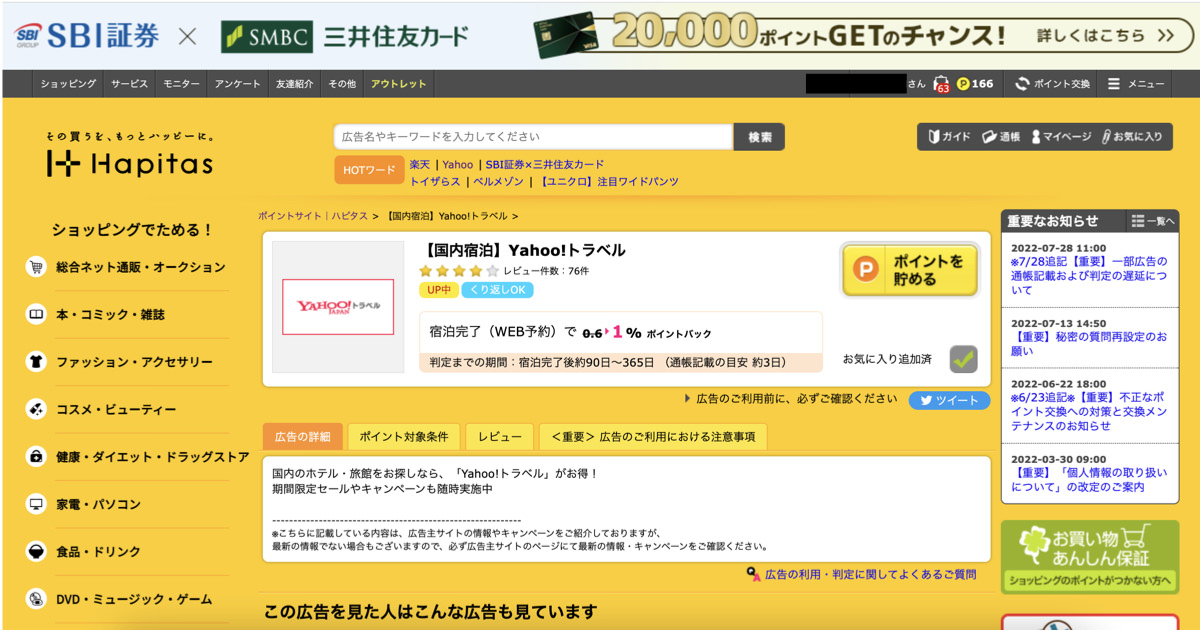Click the トイザらス hot word link
This screenshot has width=1200, height=630.
click(435, 181)
